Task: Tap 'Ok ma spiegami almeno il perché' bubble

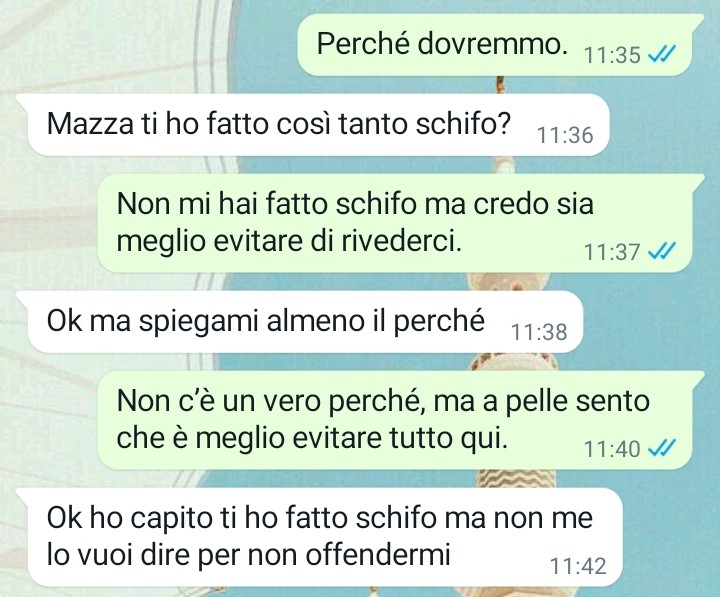Action: (299, 321)
